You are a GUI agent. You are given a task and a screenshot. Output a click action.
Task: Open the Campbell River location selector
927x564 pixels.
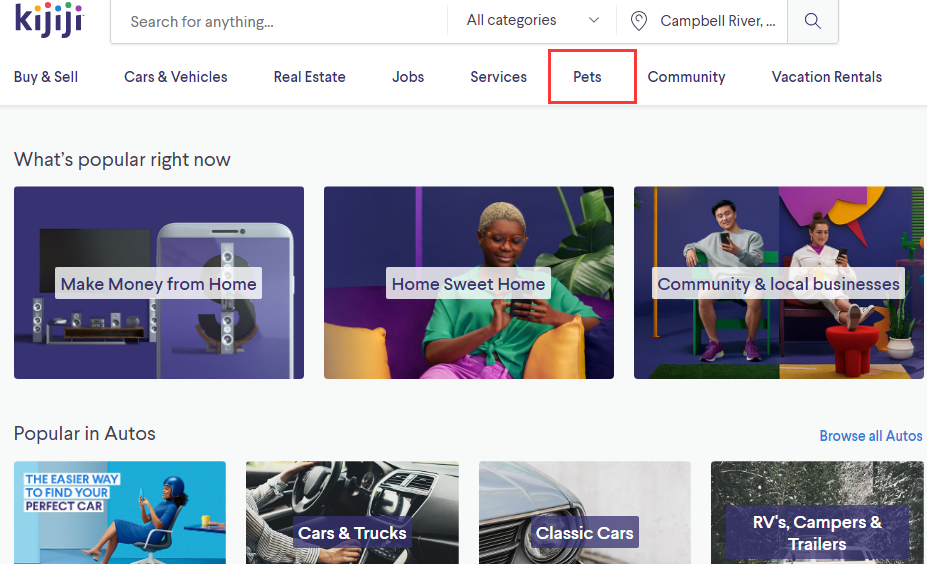click(716, 21)
